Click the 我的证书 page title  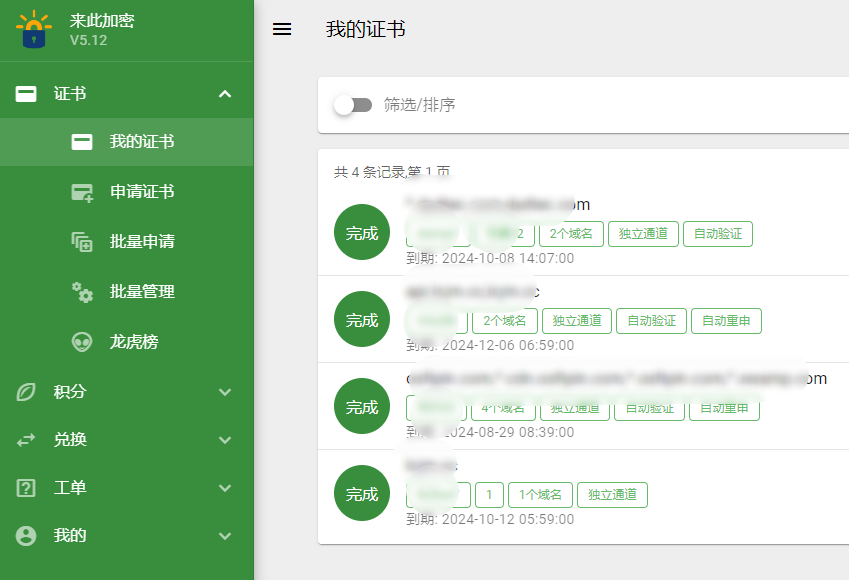pyautogui.click(x=365, y=29)
